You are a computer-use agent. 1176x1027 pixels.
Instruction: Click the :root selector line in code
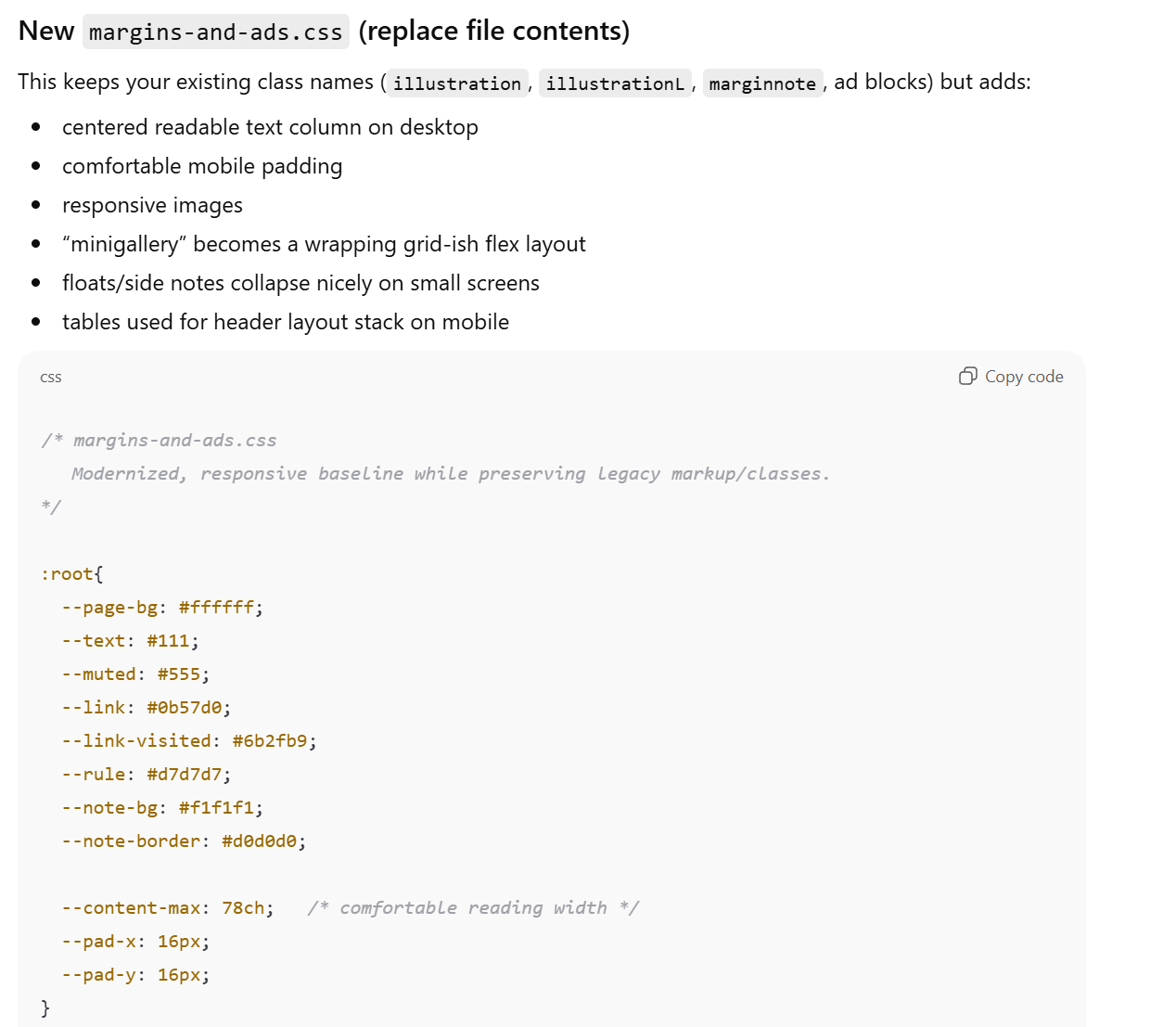71,574
